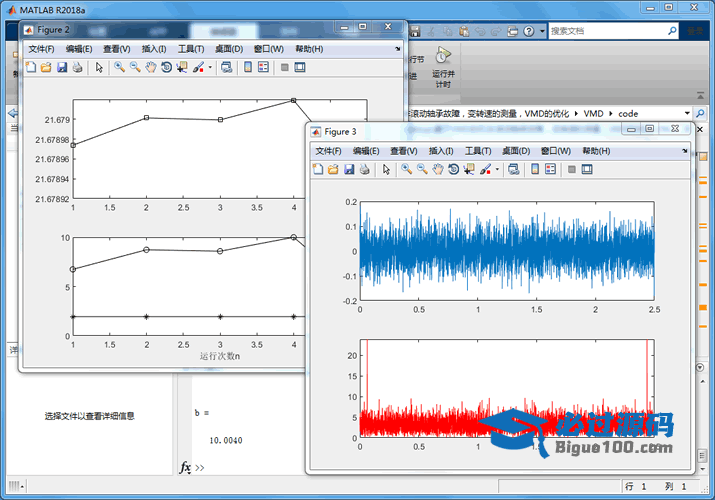This screenshot has width=715, height=500.
Task: Expand current folder path dropdown arrow
Action: (x=687, y=113)
